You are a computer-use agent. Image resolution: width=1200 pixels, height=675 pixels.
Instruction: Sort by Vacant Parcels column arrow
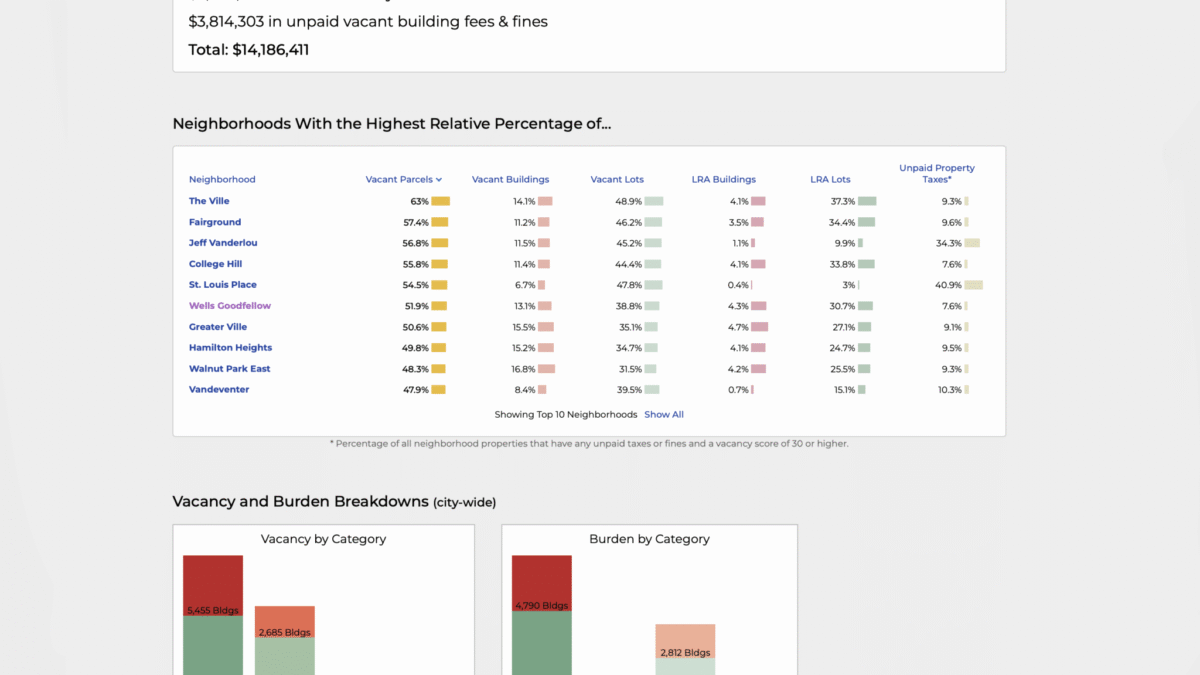439,180
